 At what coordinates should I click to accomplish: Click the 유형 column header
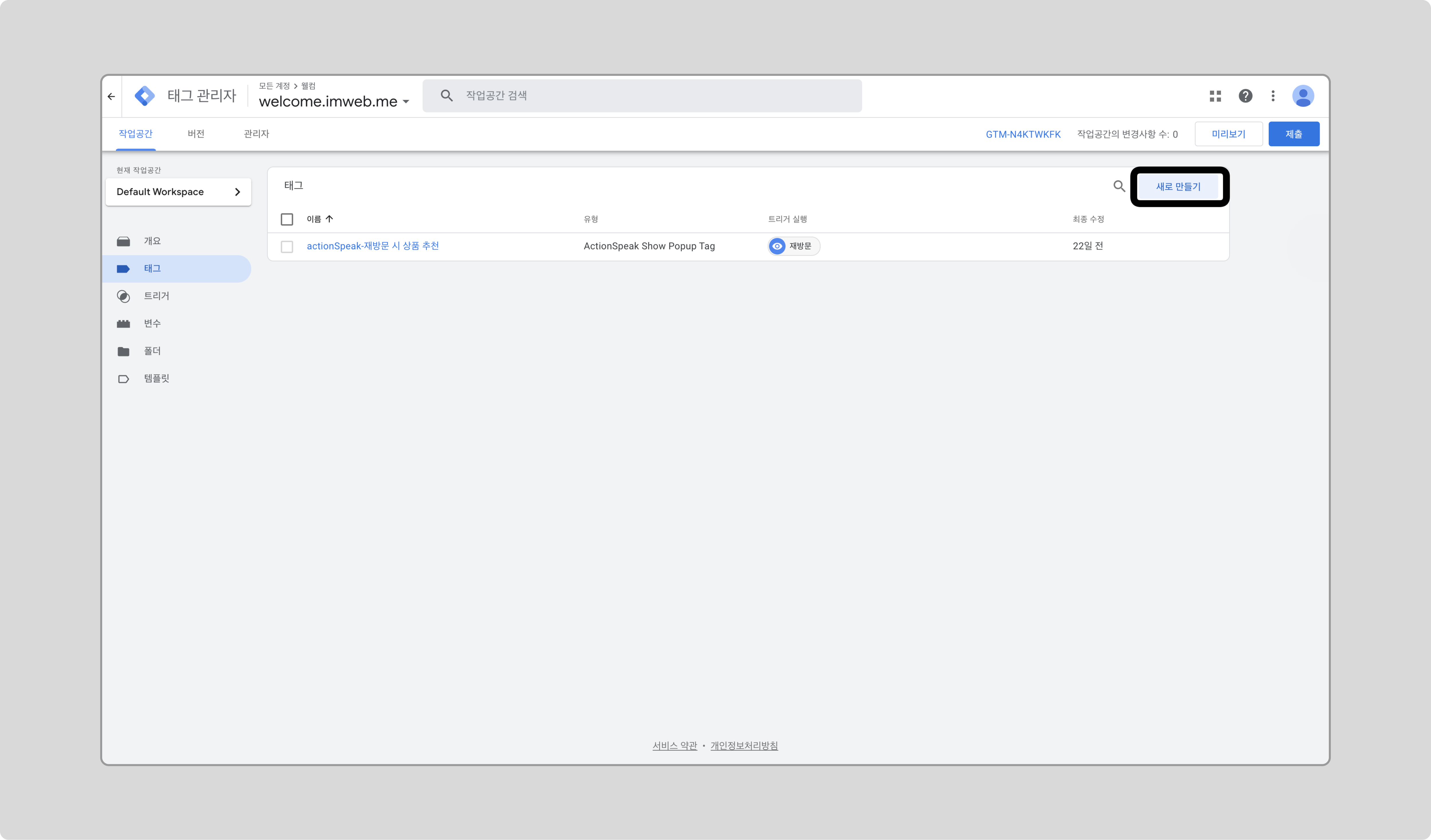(x=590, y=219)
